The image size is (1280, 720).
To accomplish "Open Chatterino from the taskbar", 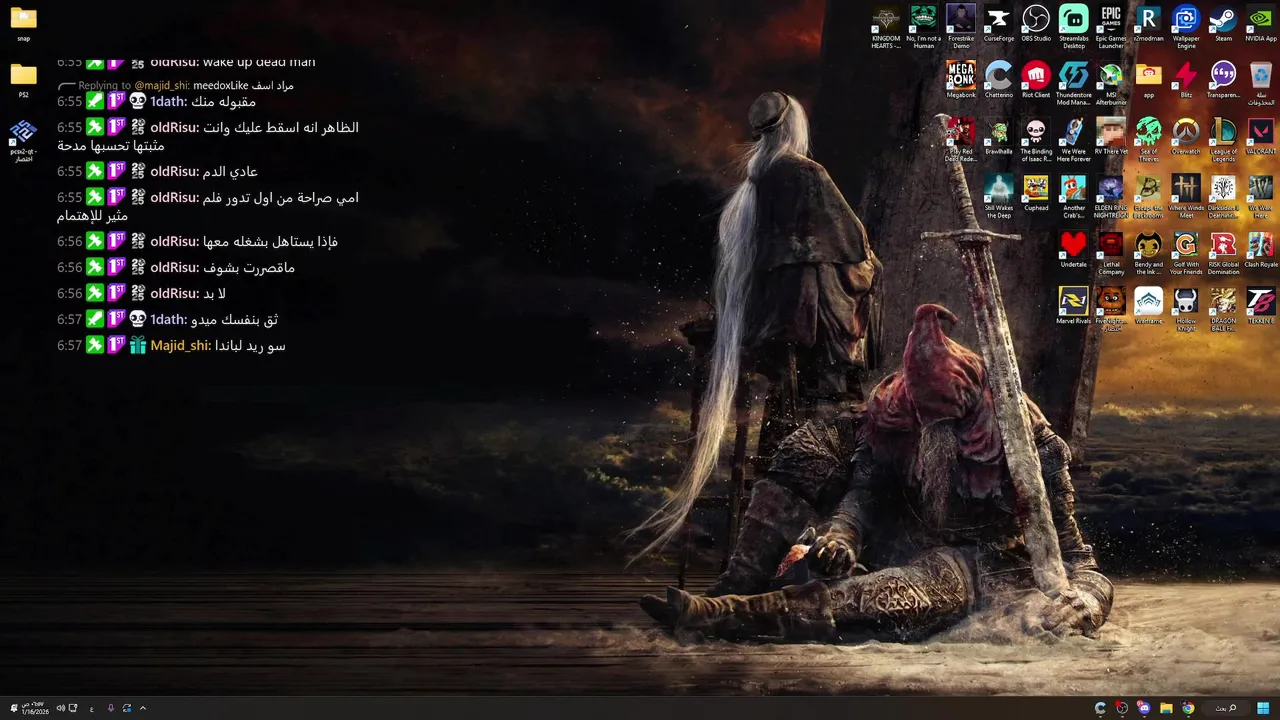I will click(1100, 708).
